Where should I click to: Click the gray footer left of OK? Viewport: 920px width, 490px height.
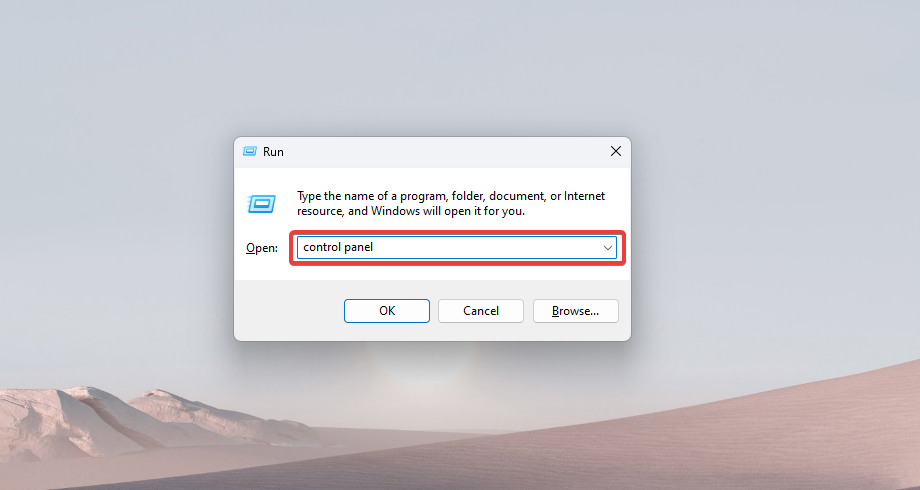[x=288, y=310]
